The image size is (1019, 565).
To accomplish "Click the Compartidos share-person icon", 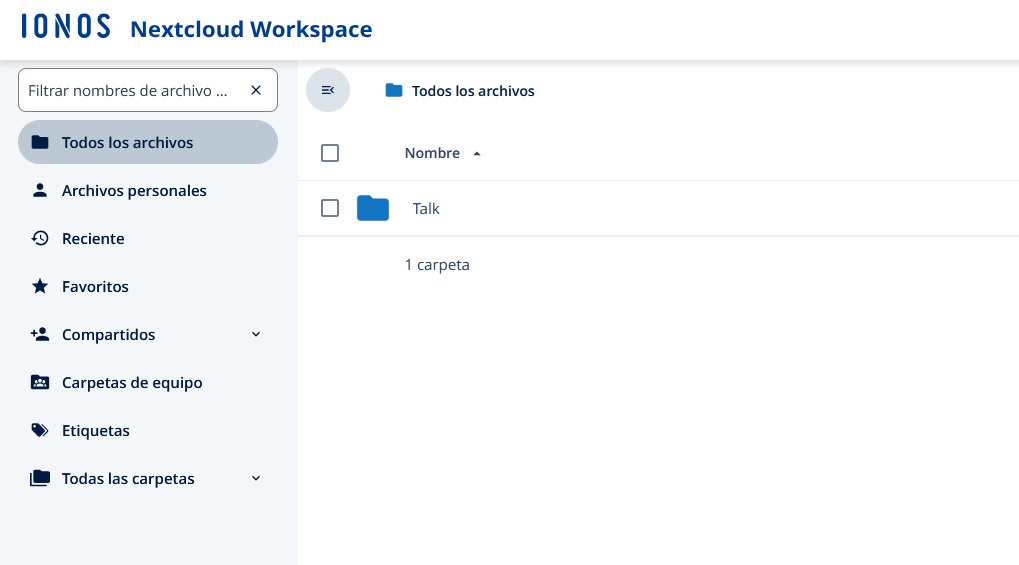I will (40, 334).
